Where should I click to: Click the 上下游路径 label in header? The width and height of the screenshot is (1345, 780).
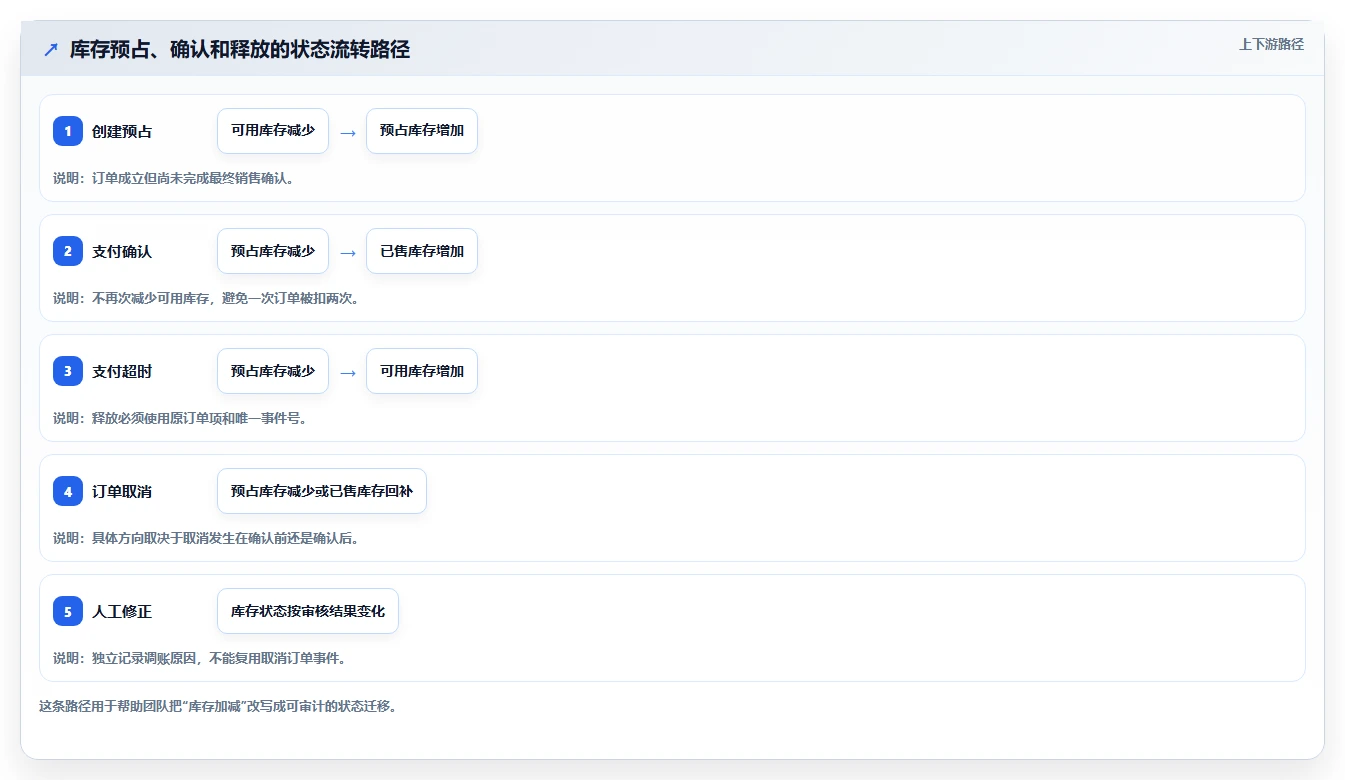point(1271,44)
